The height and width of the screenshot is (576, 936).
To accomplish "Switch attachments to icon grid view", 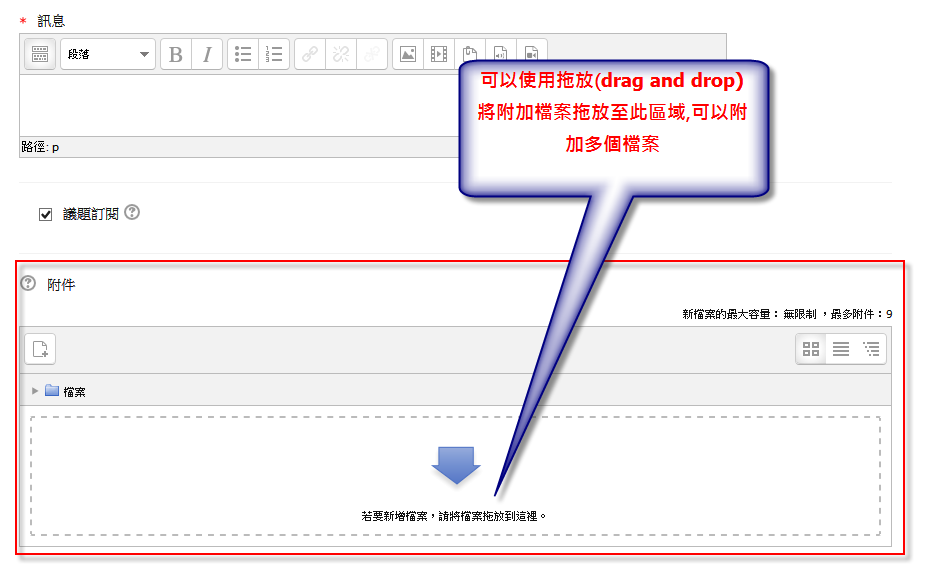I will pos(811,349).
